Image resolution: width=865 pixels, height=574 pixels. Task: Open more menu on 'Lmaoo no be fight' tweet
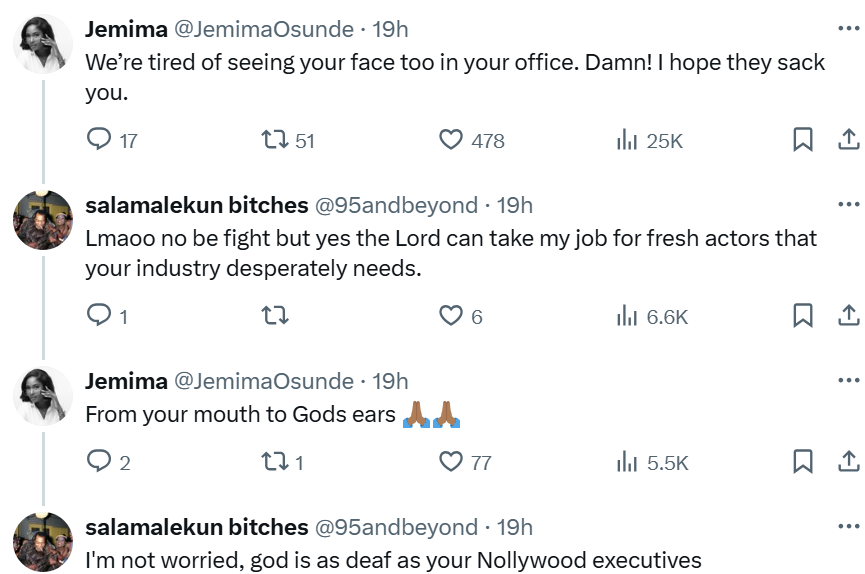click(848, 205)
